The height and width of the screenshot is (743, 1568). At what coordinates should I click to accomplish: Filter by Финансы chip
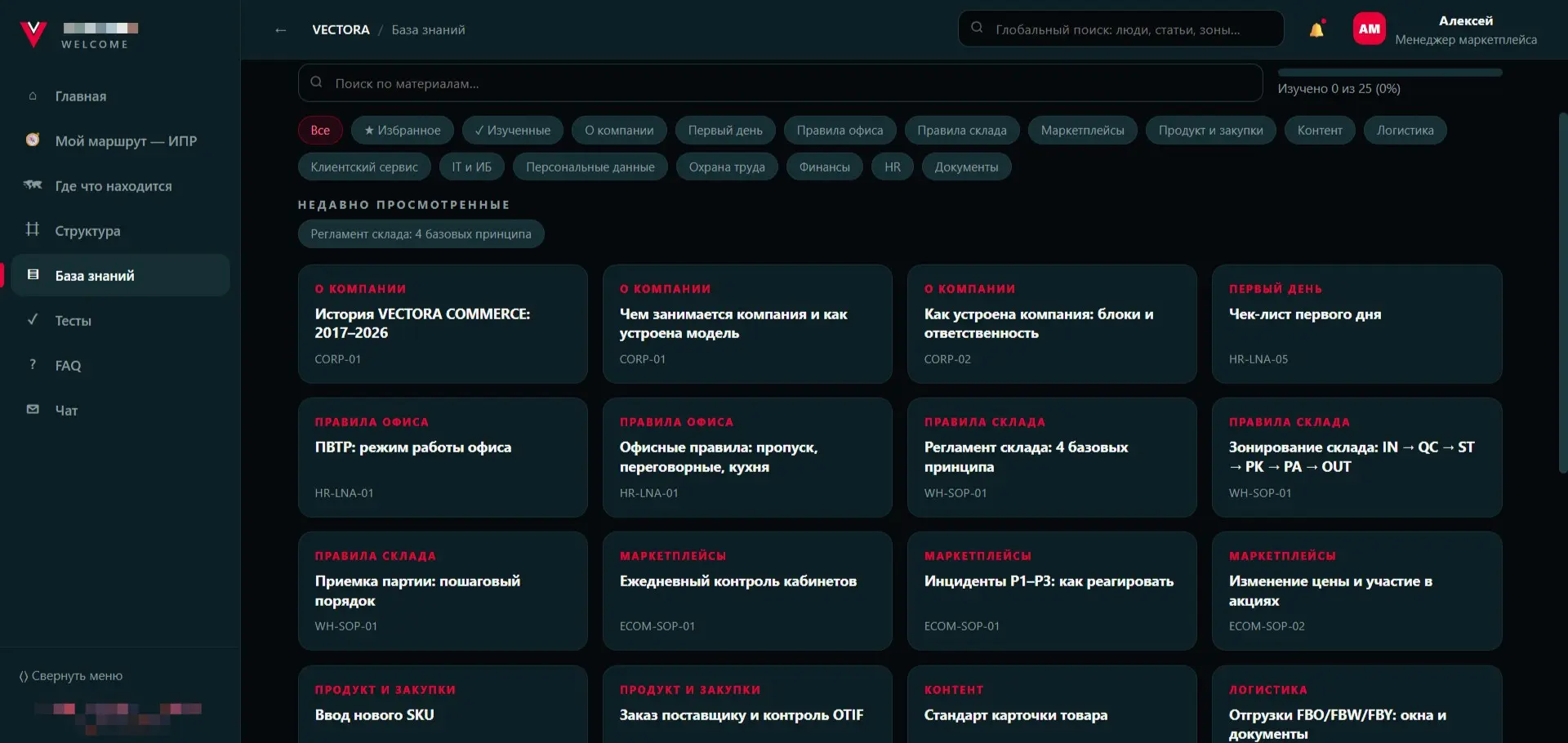[x=825, y=167]
